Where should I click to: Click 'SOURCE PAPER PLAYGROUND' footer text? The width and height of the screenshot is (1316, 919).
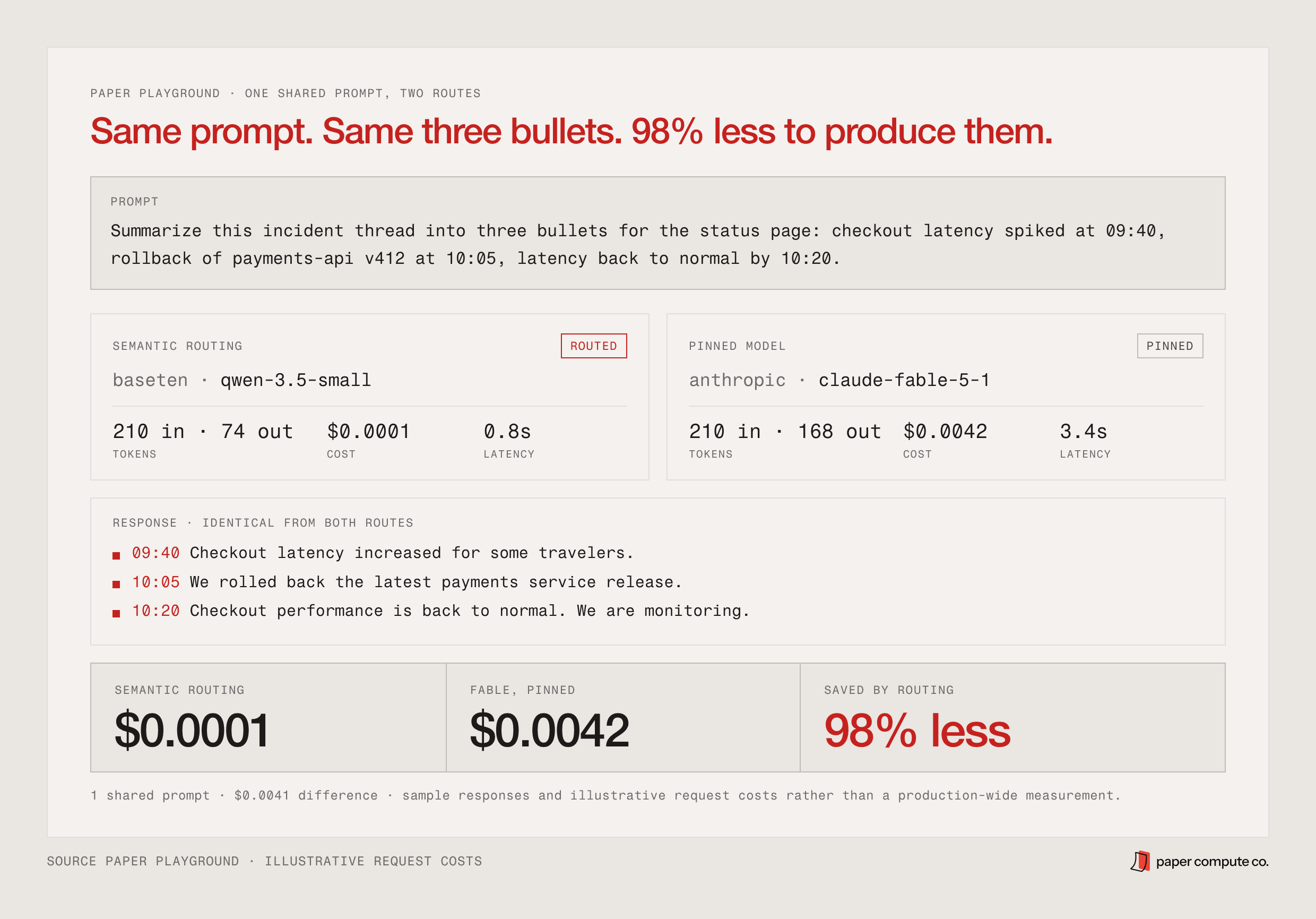click(x=143, y=861)
